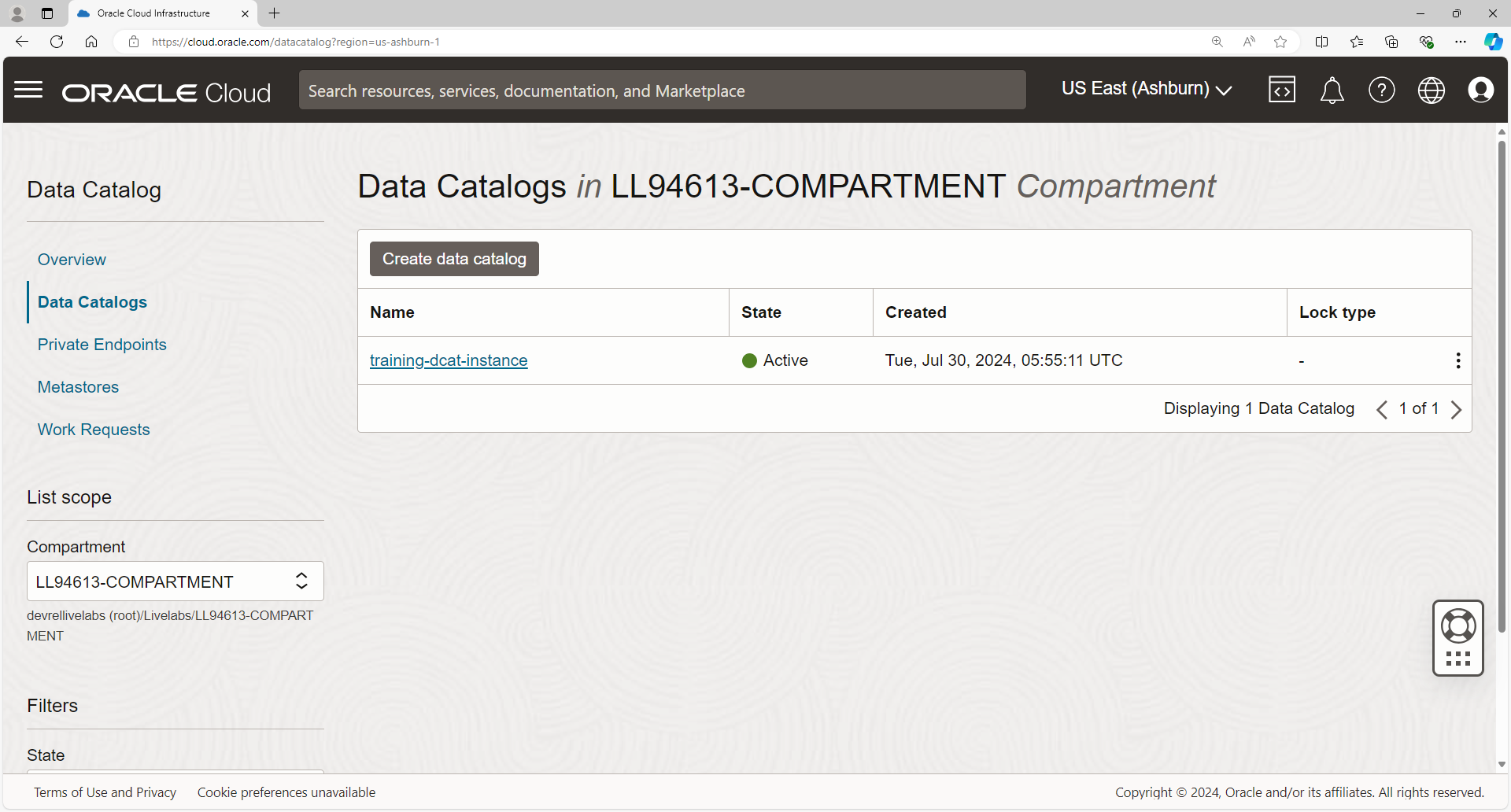Open browser settings and more menu
This screenshot has height=812, width=1511.
pyautogui.click(x=1461, y=42)
